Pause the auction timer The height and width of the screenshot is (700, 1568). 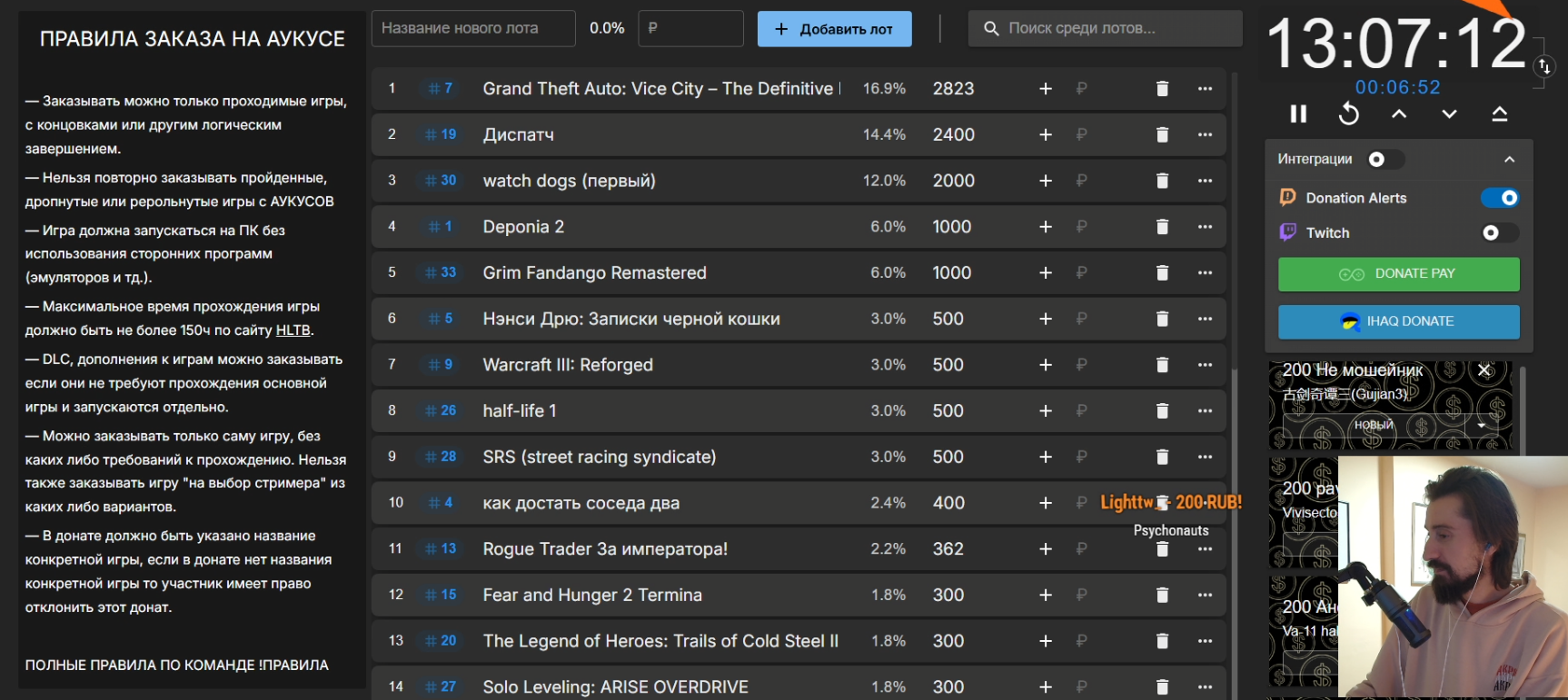click(1299, 113)
